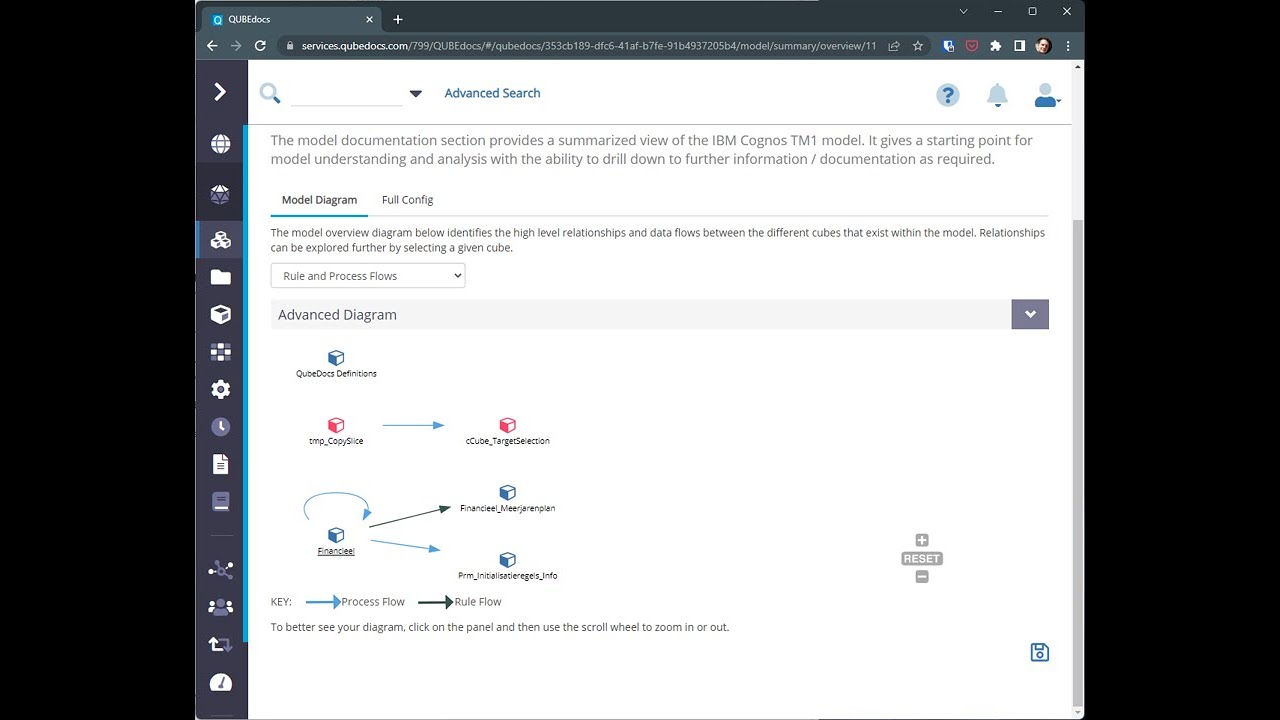Open the Bitwarden shield extension
Image resolution: width=1280 pixels, height=720 pixels.
tap(948, 46)
